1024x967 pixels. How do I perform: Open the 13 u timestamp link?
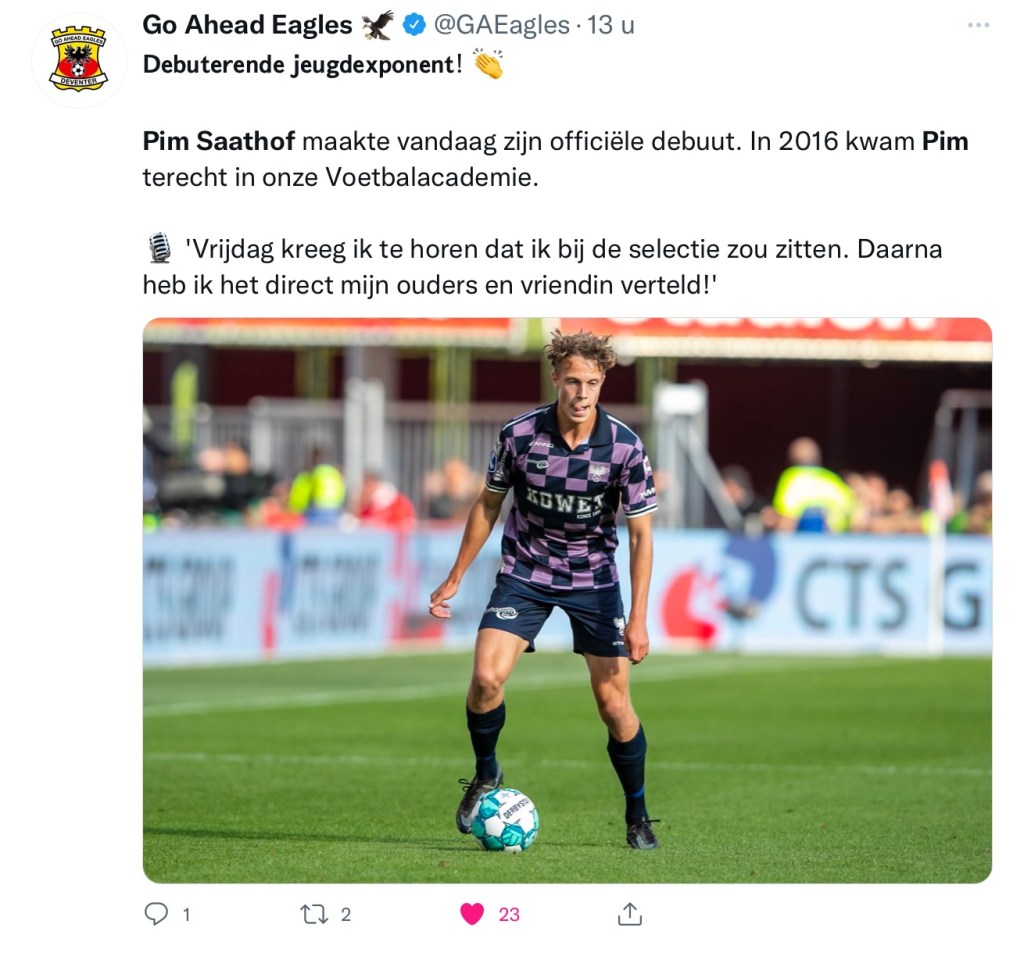click(611, 25)
